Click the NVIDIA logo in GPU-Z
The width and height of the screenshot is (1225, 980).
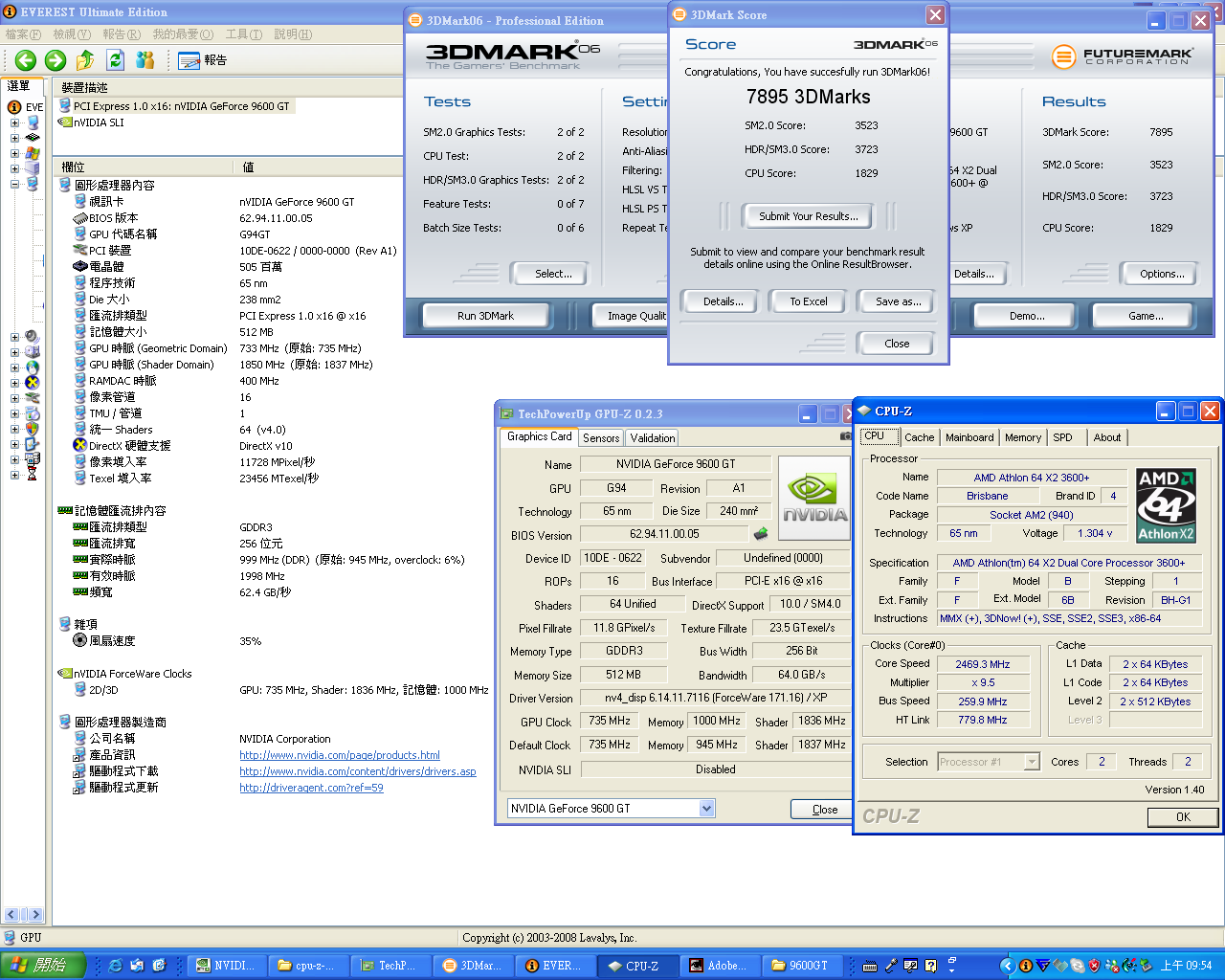click(813, 499)
